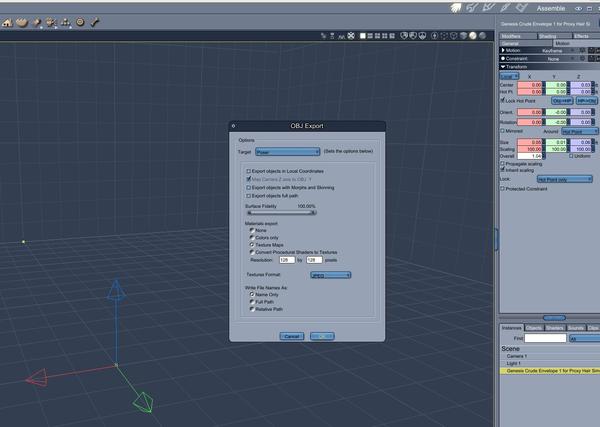The height and width of the screenshot is (427, 600).
Task: Select None under Materials export
Action: coord(252,230)
